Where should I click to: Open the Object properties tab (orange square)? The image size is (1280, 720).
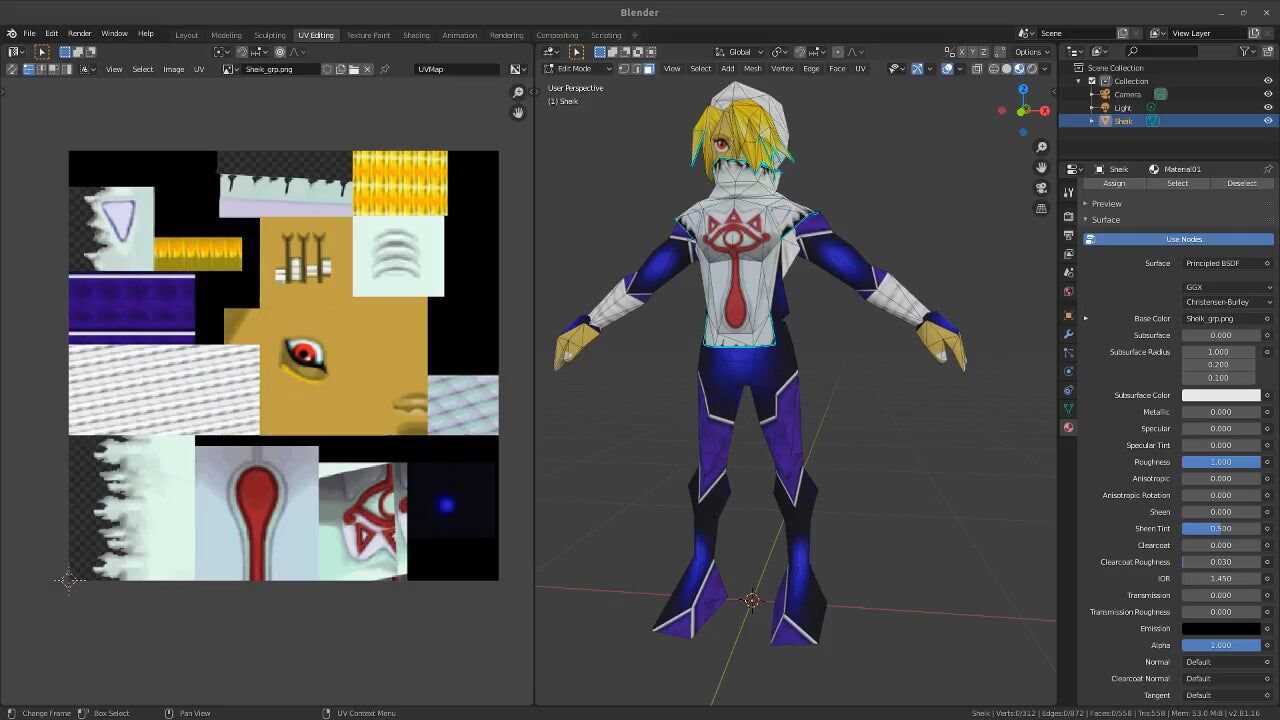click(1069, 315)
